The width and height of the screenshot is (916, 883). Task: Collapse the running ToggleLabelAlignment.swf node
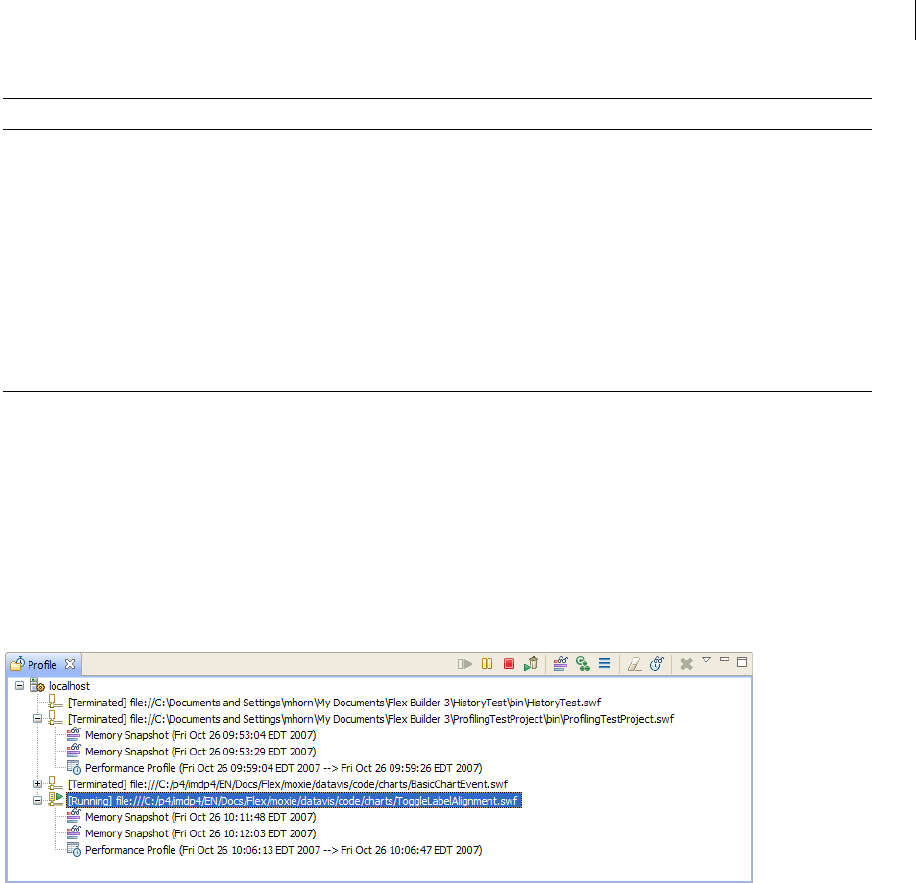37,801
